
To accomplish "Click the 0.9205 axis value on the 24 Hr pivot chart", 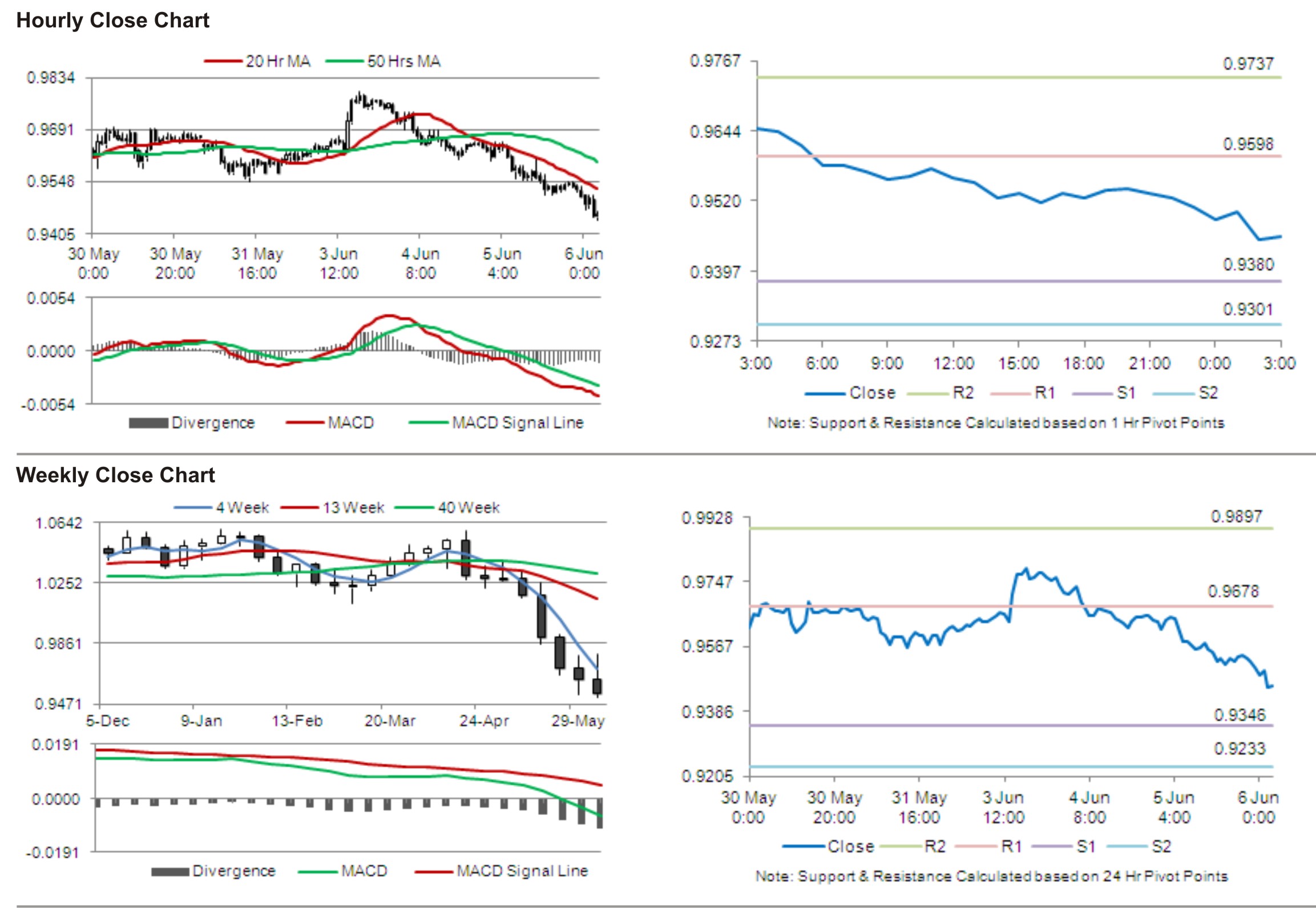I will click(707, 776).
